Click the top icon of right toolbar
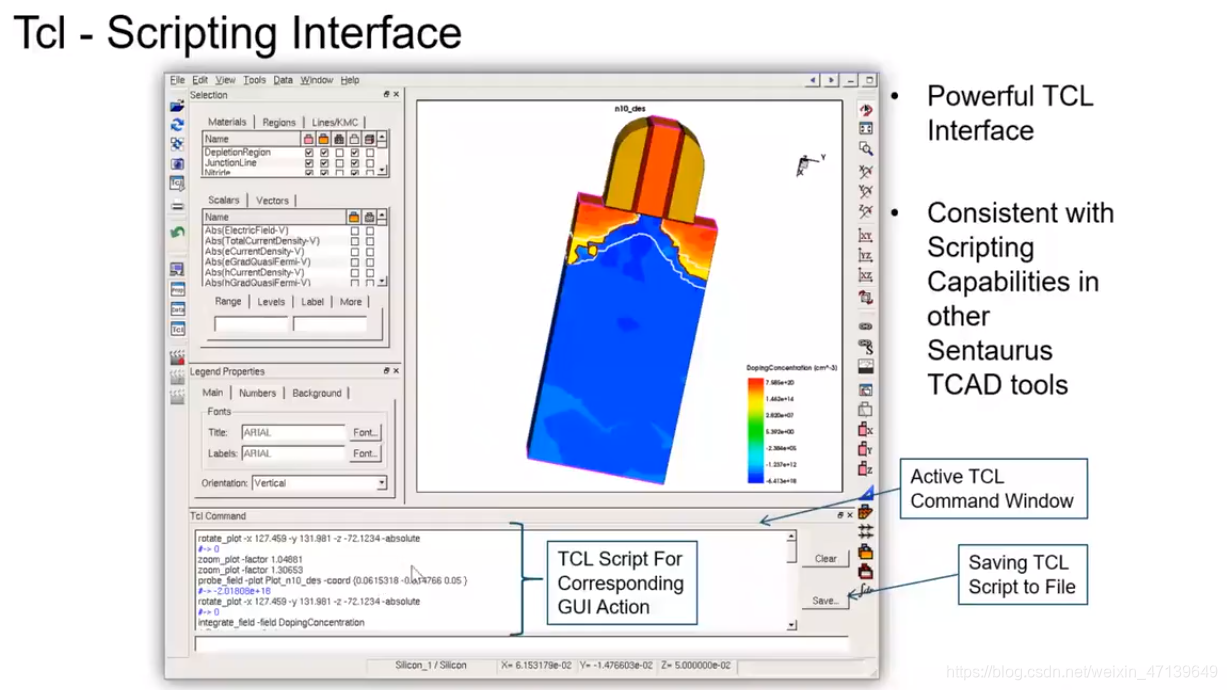Screen dimensions: 1227x690 pyautogui.click(x=866, y=109)
